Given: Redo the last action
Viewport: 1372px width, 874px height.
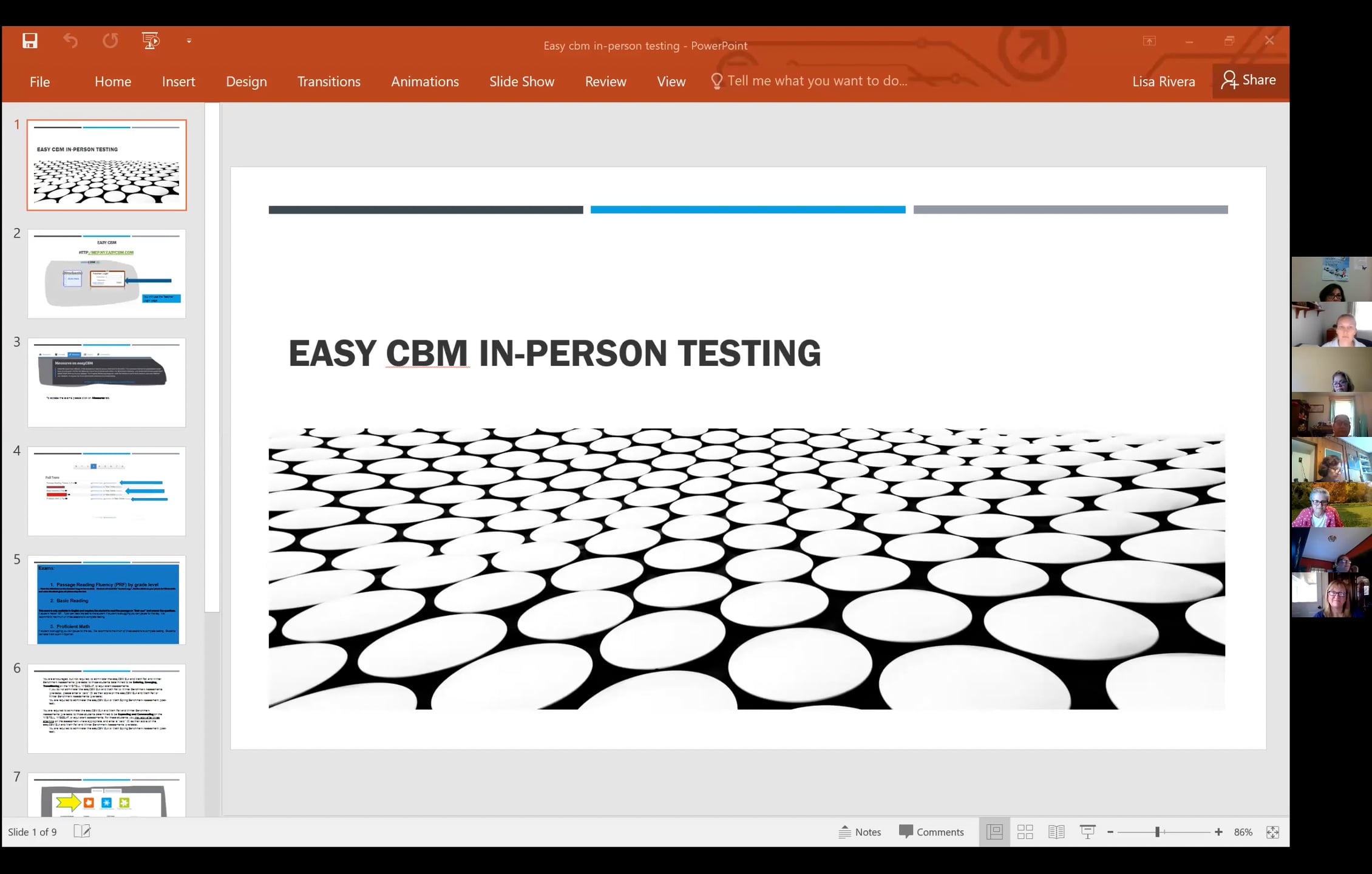Looking at the screenshot, I should click(110, 40).
